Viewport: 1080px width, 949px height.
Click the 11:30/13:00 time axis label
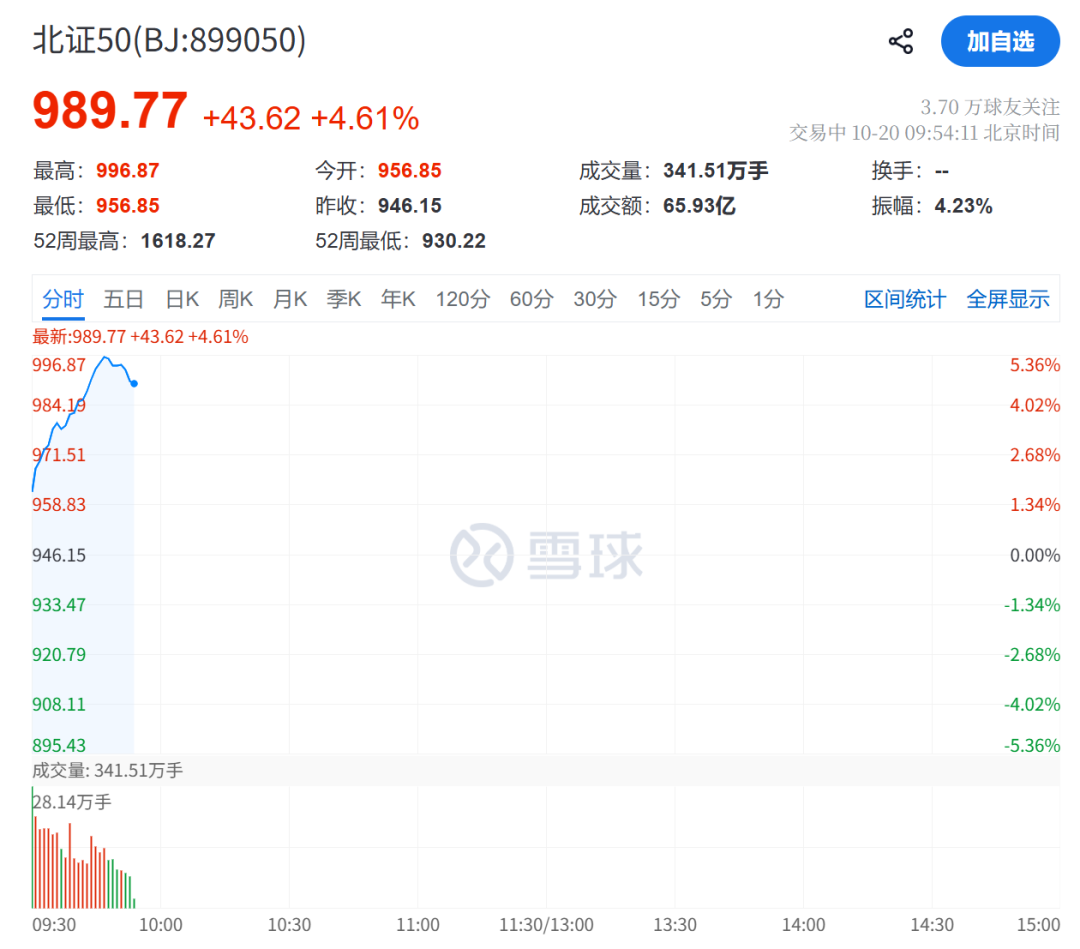546,924
